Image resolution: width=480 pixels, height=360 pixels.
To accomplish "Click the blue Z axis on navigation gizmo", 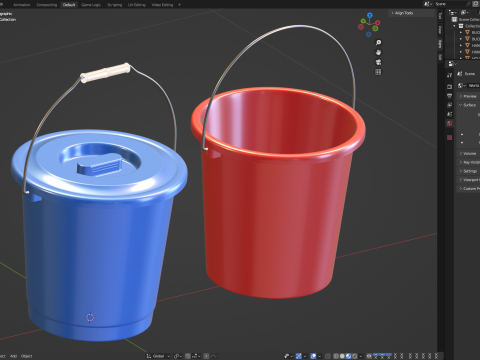I will pos(370,15).
